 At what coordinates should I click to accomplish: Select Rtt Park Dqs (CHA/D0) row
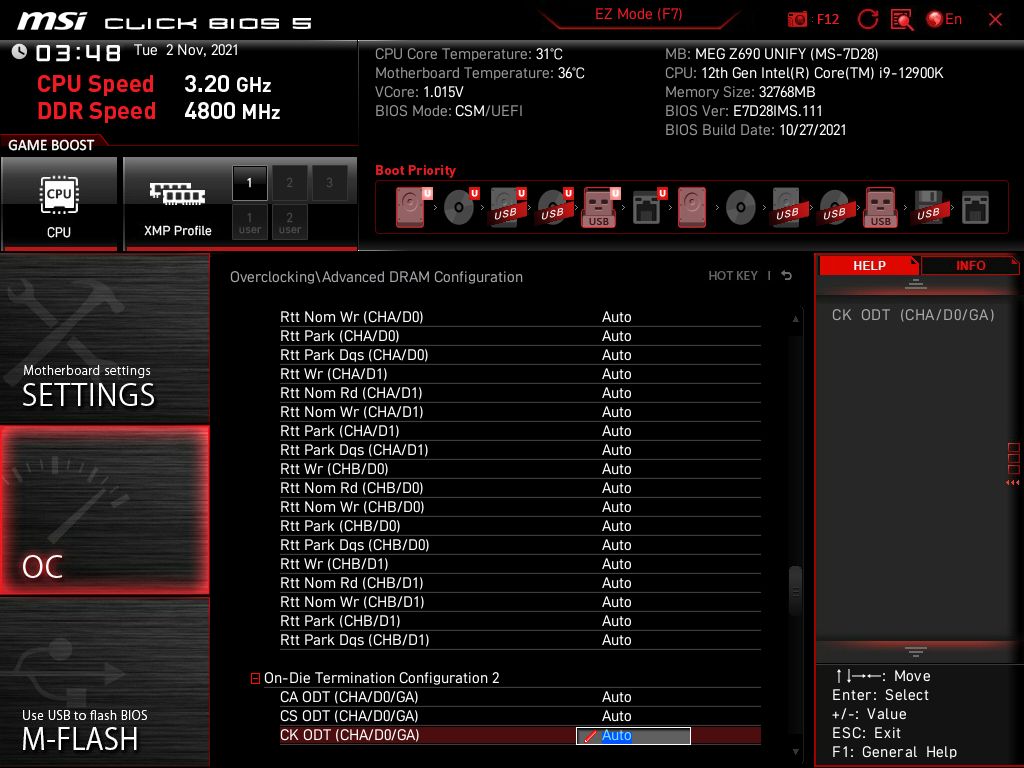tap(520, 355)
